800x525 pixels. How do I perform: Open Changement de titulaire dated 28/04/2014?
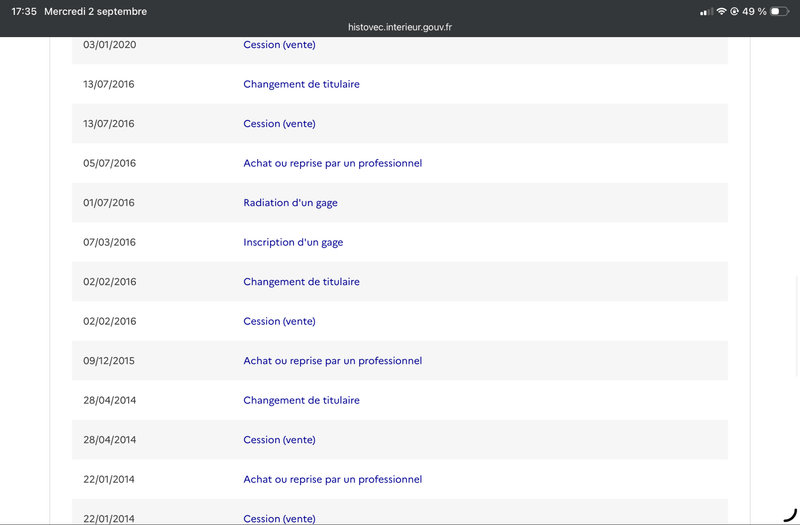(301, 401)
